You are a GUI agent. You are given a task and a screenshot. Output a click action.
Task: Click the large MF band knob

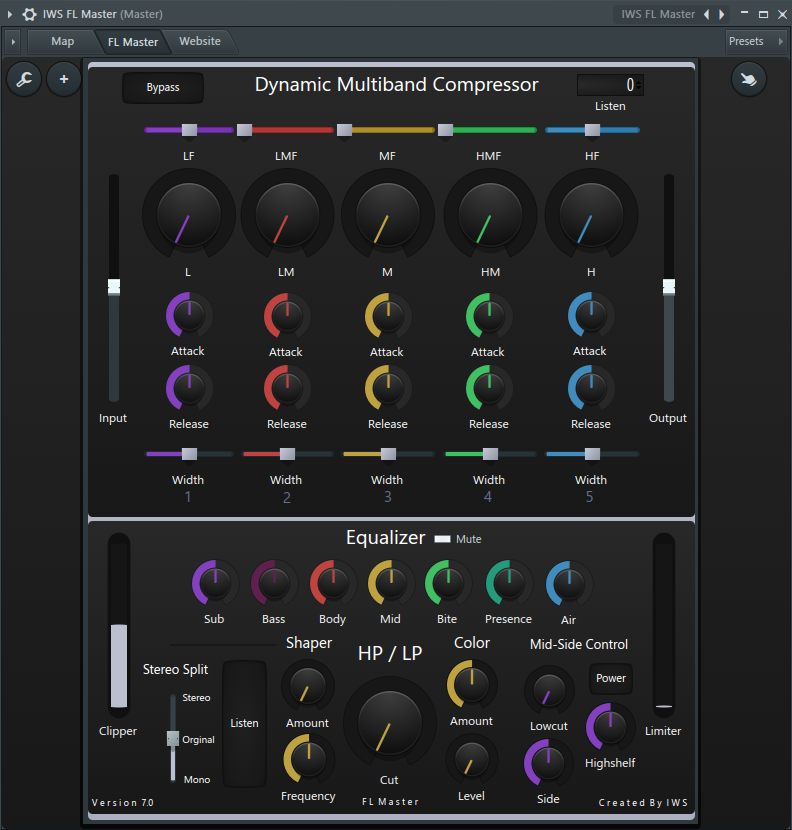388,214
